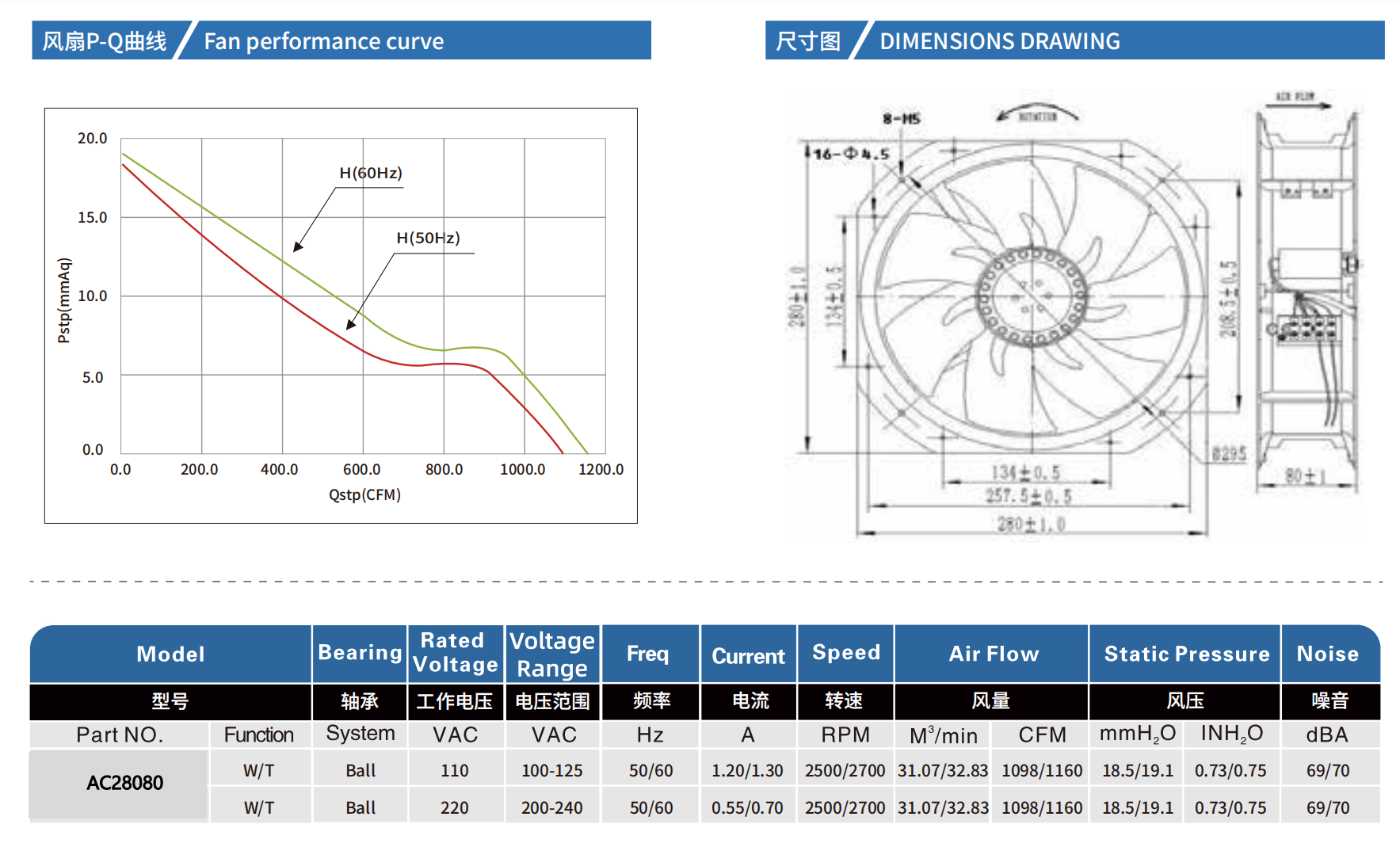Viewport: 1400px width, 847px height.
Task: Select the DIMENSIONS DRAWING section title
Action: tap(1000, 40)
